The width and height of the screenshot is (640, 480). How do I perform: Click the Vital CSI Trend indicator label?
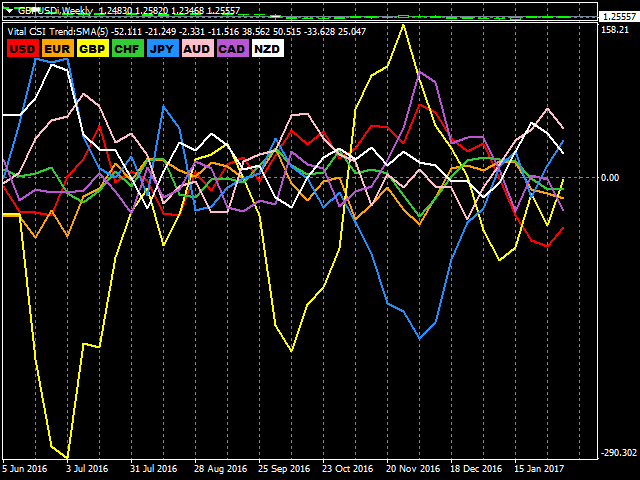[58, 31]
